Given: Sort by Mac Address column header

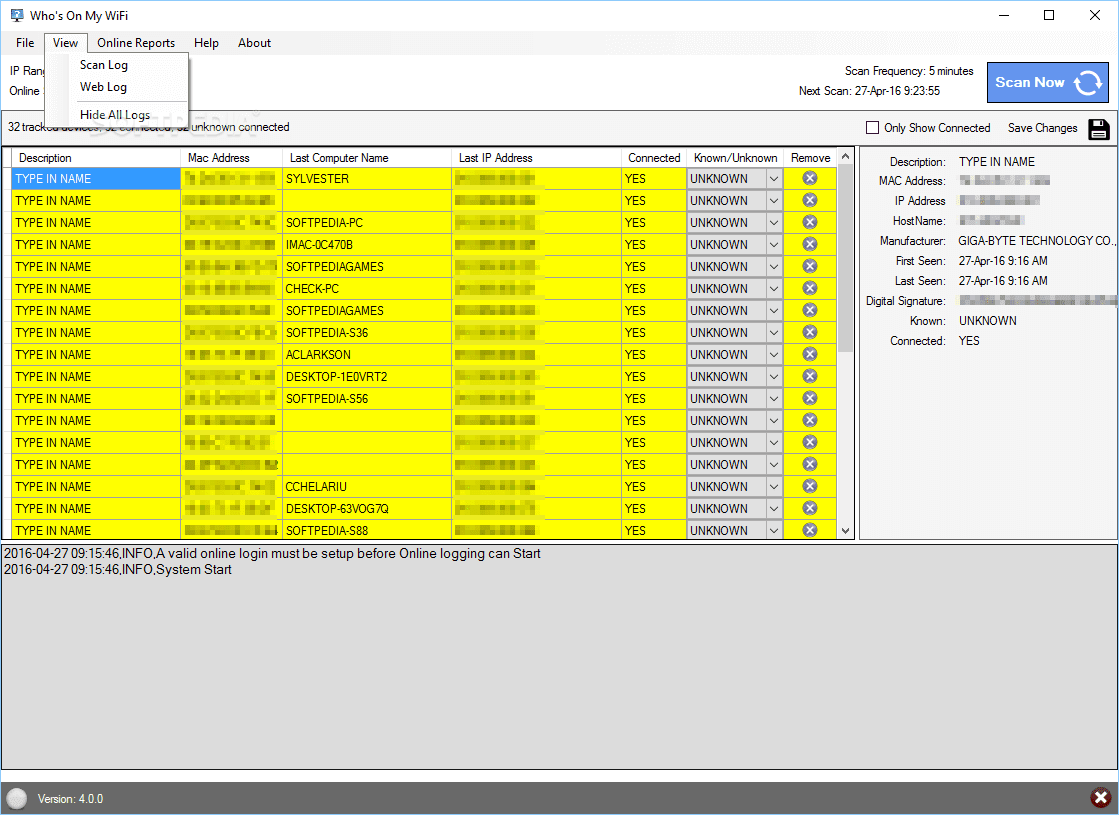Looking at the screenshot, I should point(231,158).
